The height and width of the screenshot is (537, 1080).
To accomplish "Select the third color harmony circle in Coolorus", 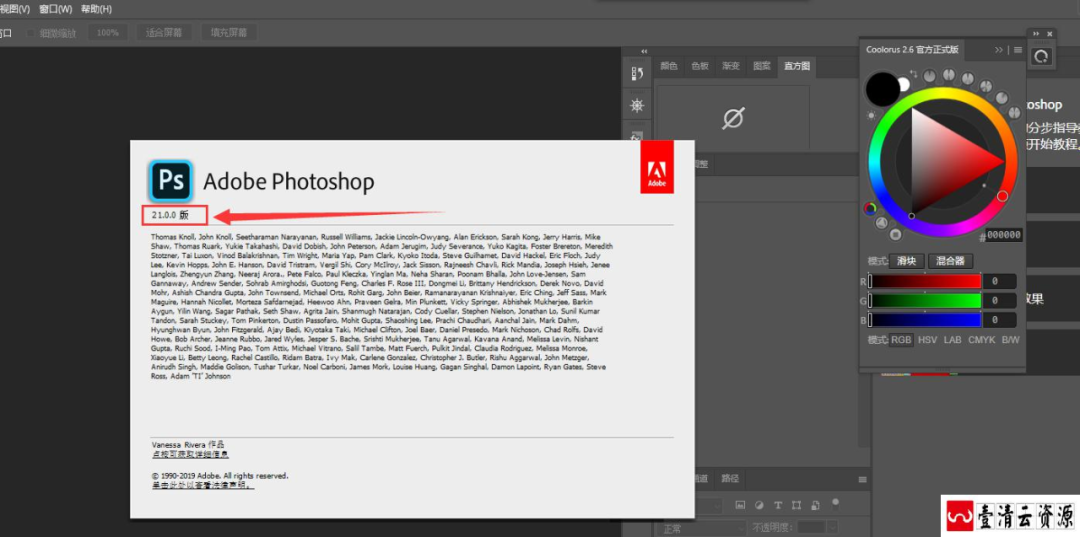I will (x=968, y=78).
